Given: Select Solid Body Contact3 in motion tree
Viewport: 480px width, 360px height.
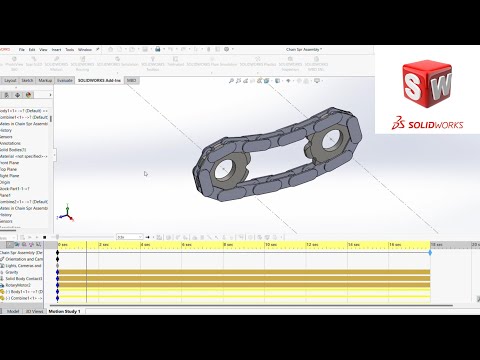Looking at the screenshot, I should (x=24, y=279).
